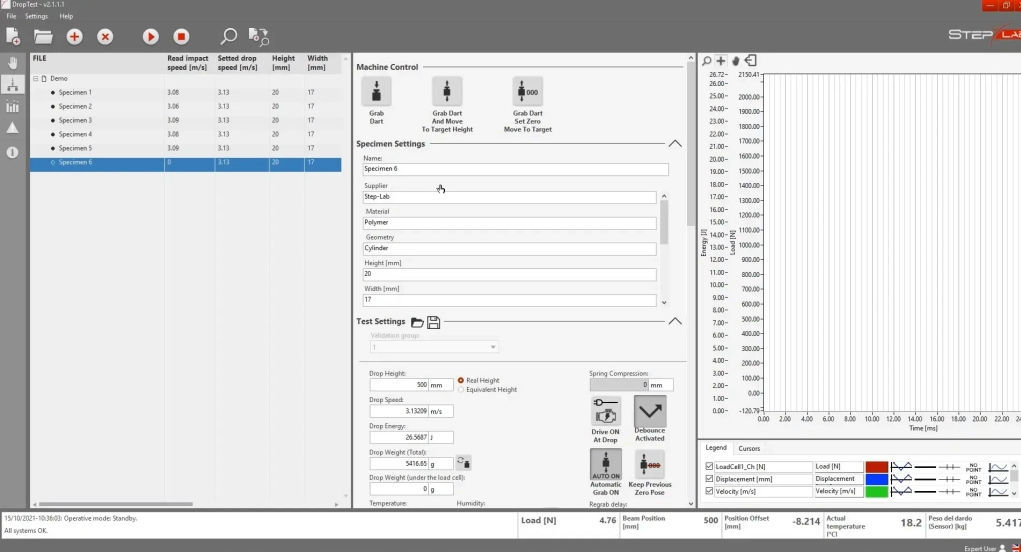Click the Drop Height input field
This screenshot has height=552, width=1021.
[399, 385]
